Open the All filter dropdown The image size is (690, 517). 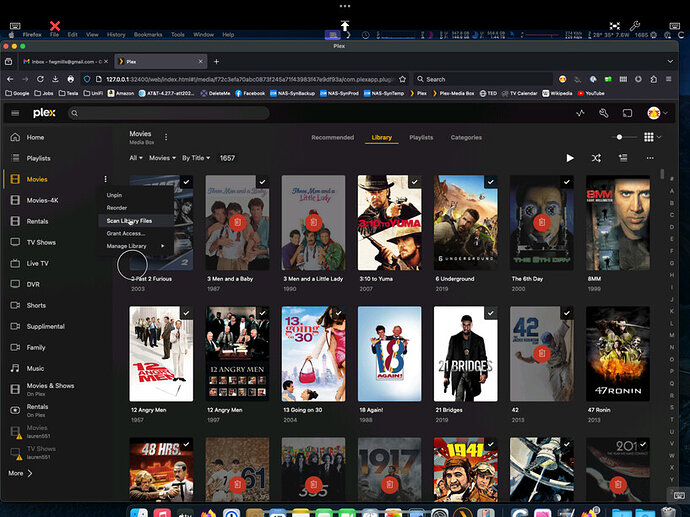pos(136,158)
